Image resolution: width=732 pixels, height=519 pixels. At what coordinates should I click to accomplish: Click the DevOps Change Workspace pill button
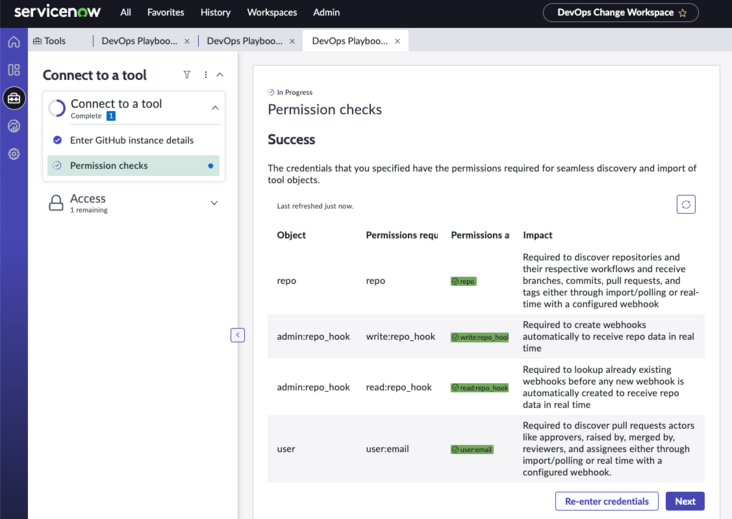pyautogui.click(x=620, y=13)
